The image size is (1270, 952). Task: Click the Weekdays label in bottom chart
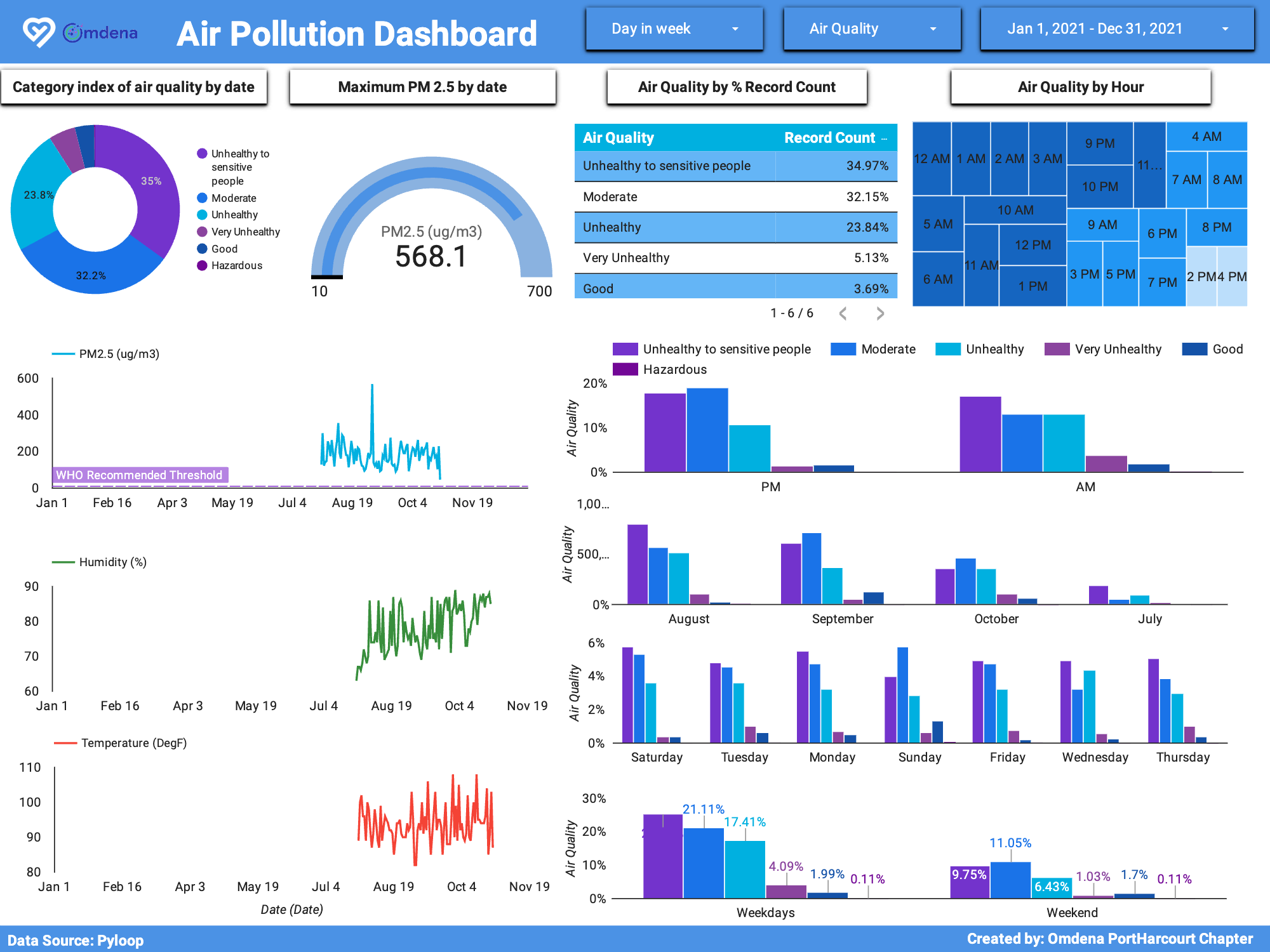766,913
